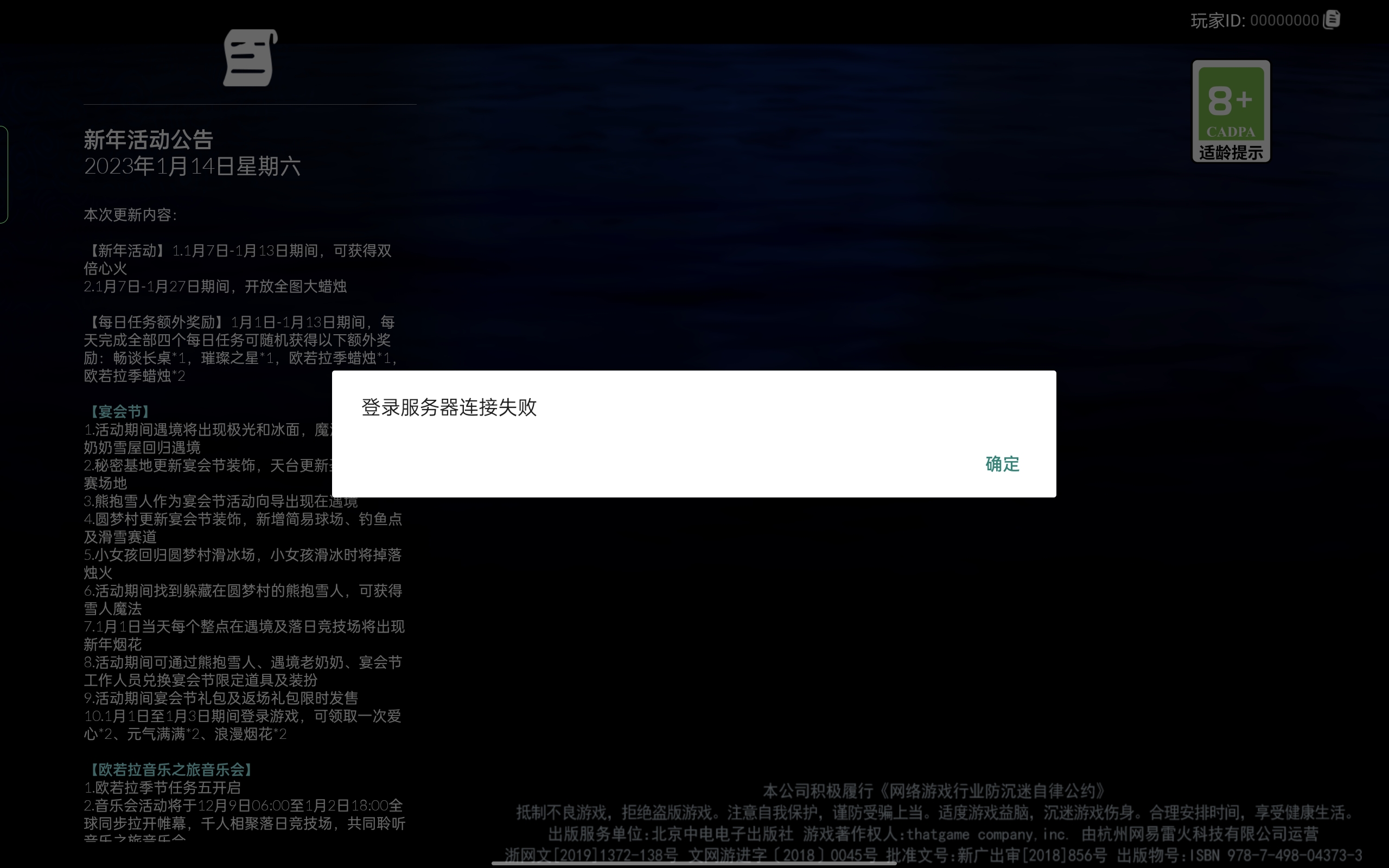Viewport: 1389px width, 868px height.
Task: Tap the 【宴会节】 section heading
Action: [119, 411]
